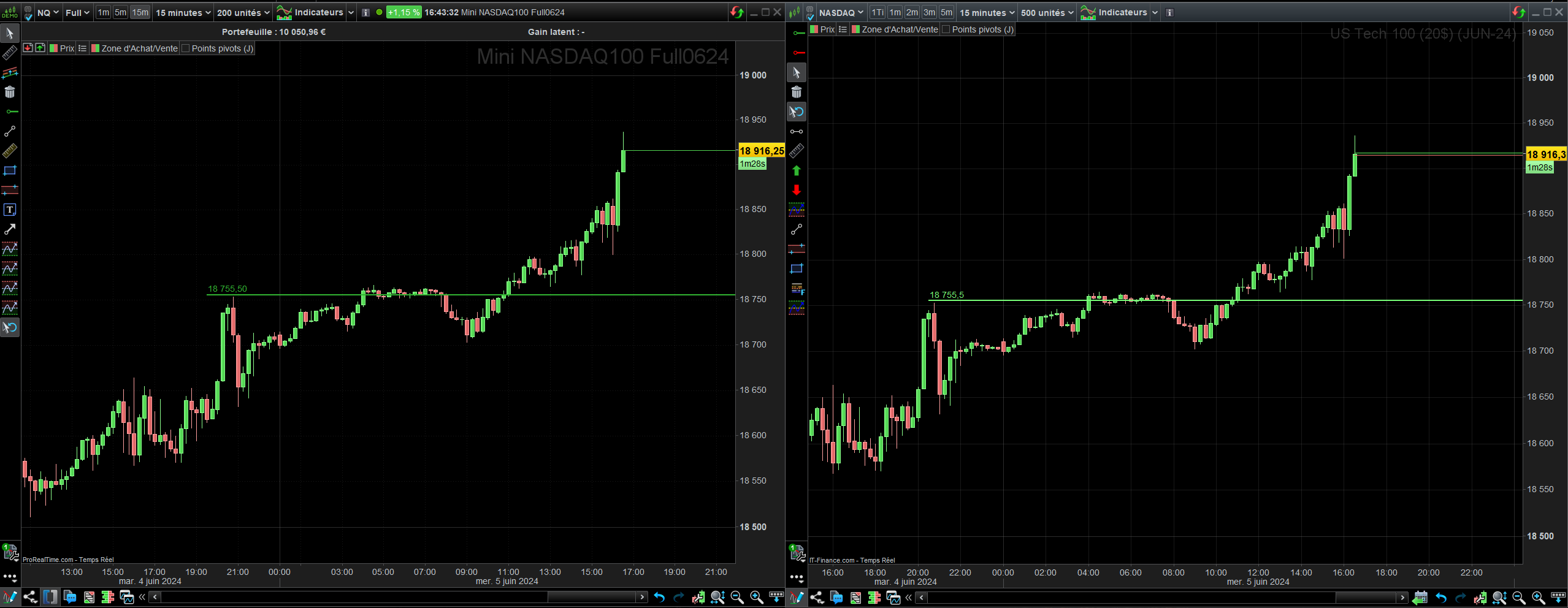Switch US Tech 100 chart to 1Ti timeframe
Viewport: 1568px width, 608px height.
tap(878, 12)
